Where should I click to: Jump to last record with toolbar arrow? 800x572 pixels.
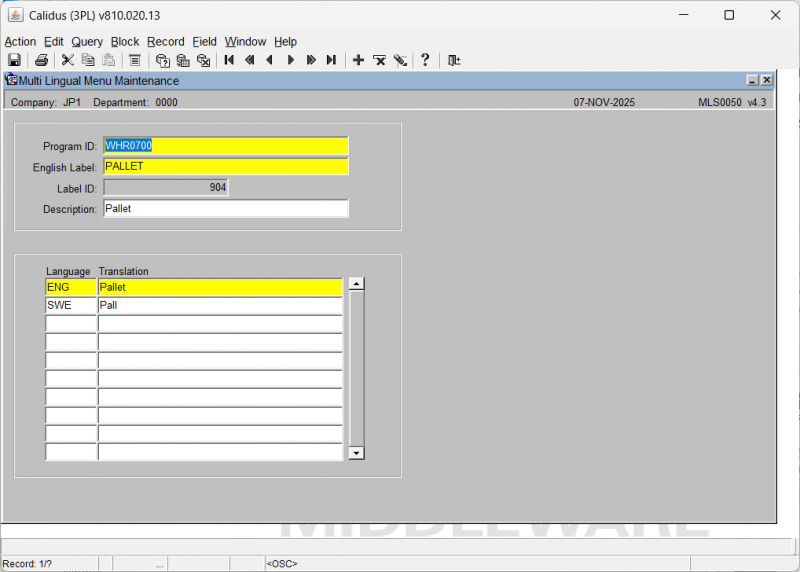click(331, 60)
